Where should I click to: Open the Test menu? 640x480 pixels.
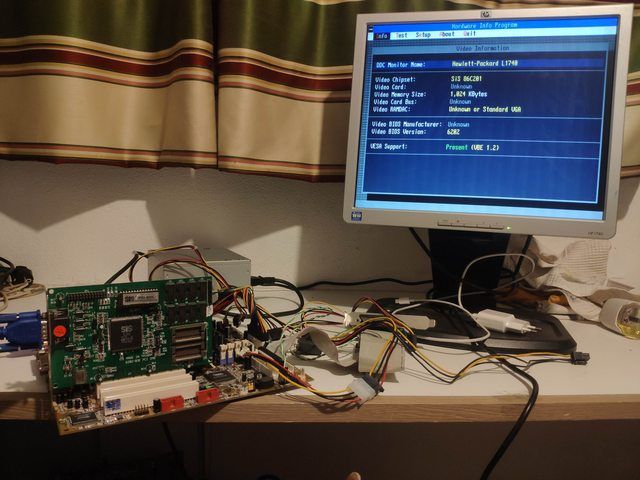point(401,35)
